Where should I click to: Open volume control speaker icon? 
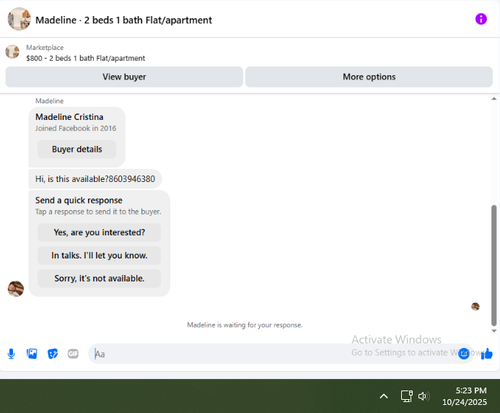(424, 396)
